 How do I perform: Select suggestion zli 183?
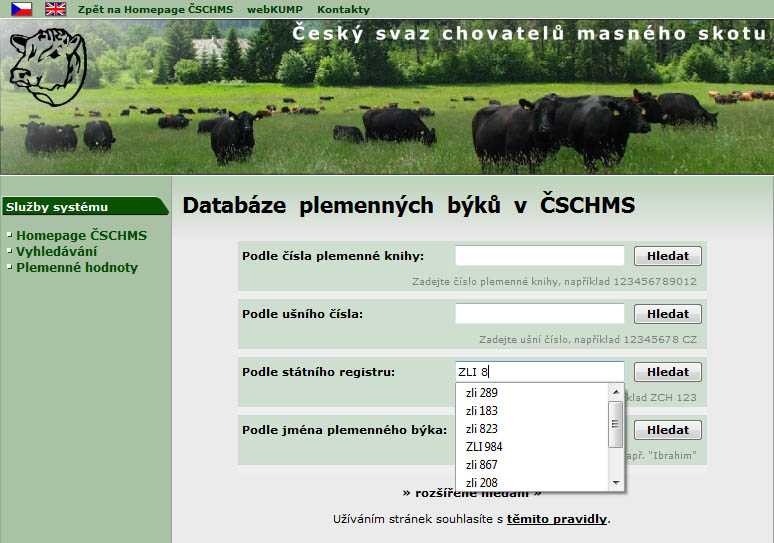point(532,411)
